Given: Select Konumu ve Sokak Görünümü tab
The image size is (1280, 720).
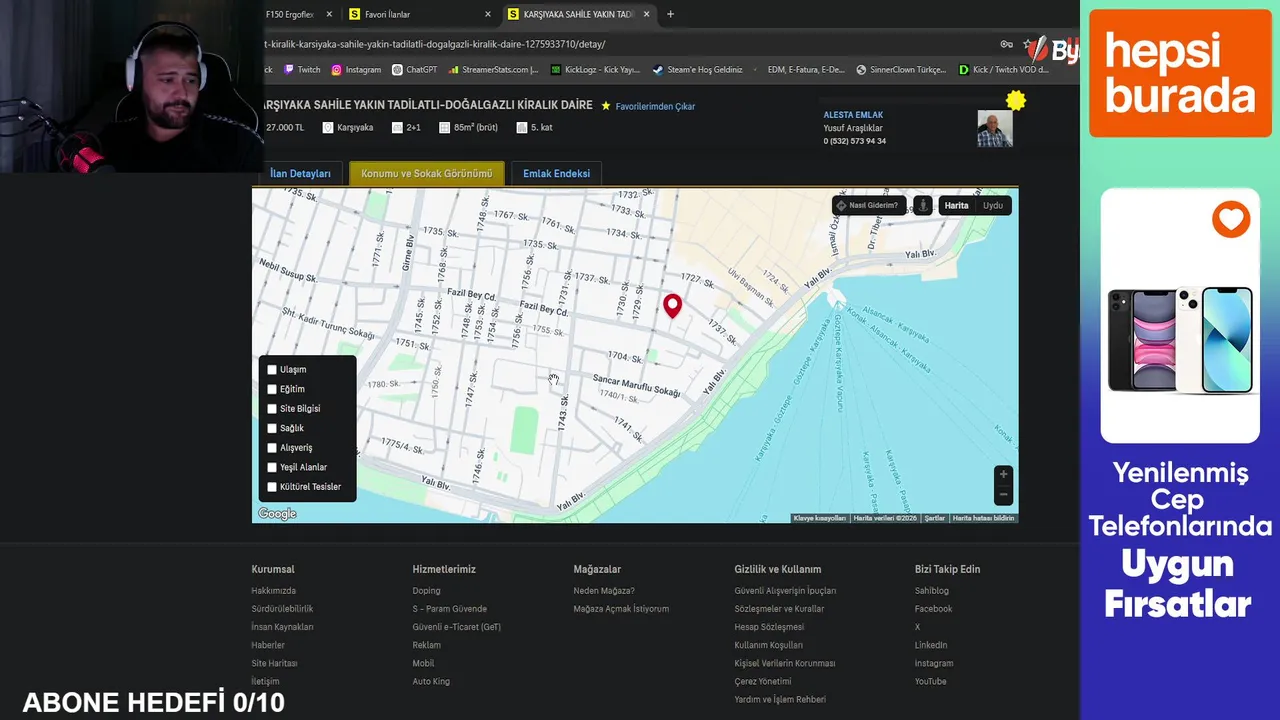Looking at the screenshot, I should 427,173.
